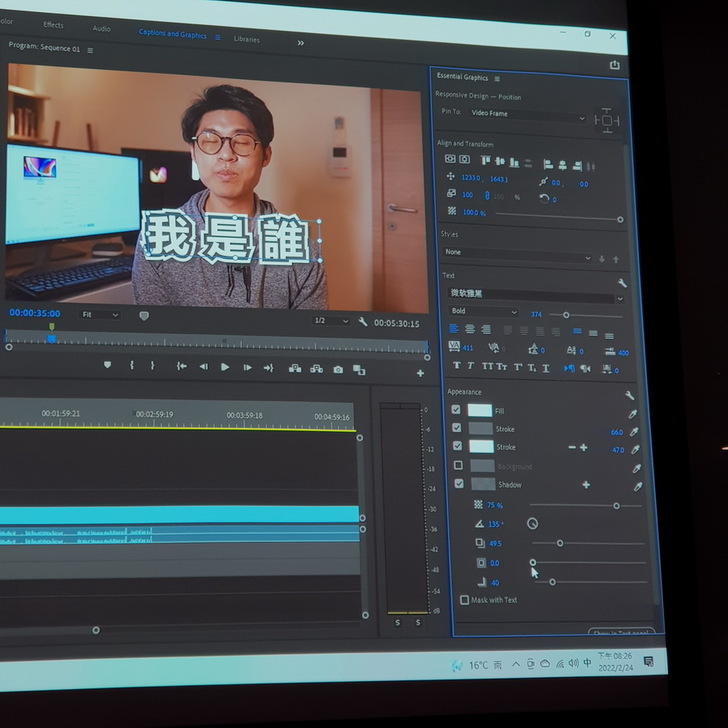728x728 pixels.
Task: Switch to the Libraries workspace
Action: (247, 39)
